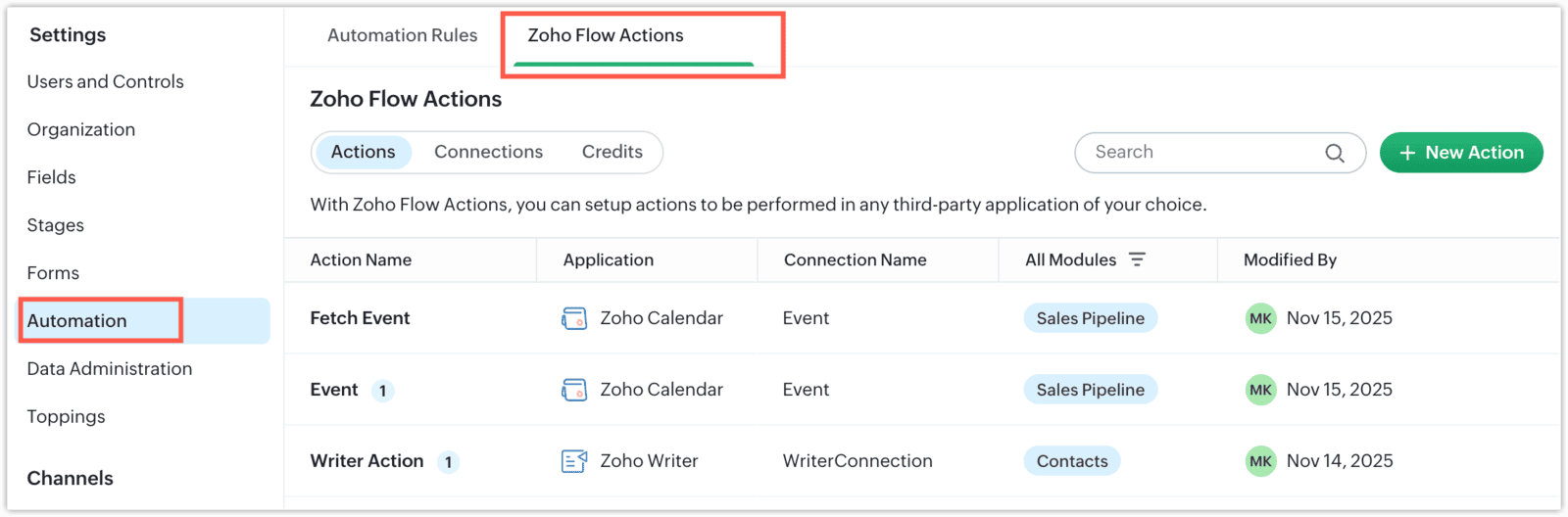
Task: Open the Credits sub-tab
Action: (x=612, y=152)
